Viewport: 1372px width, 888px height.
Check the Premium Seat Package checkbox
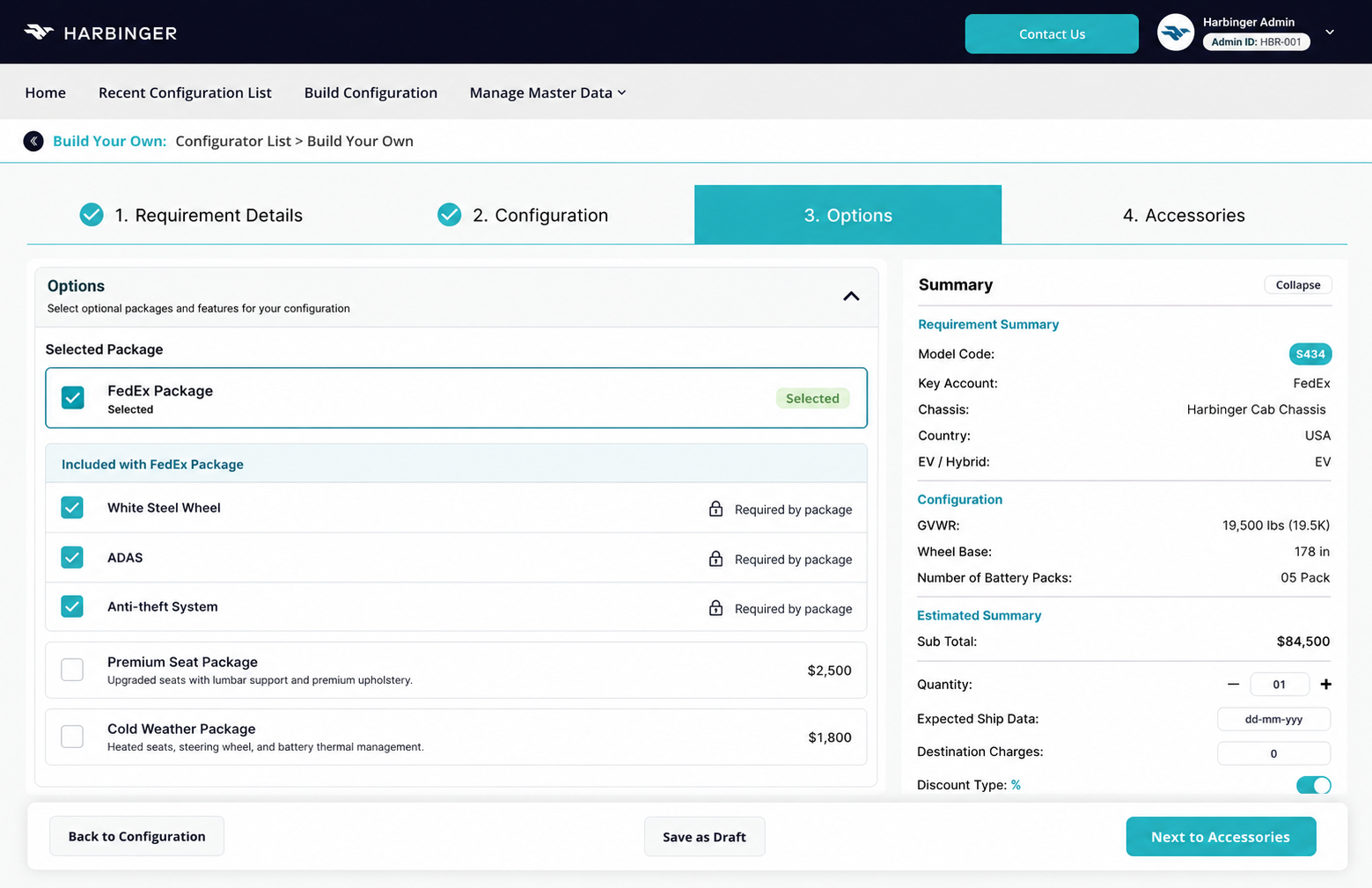[72, 670]
